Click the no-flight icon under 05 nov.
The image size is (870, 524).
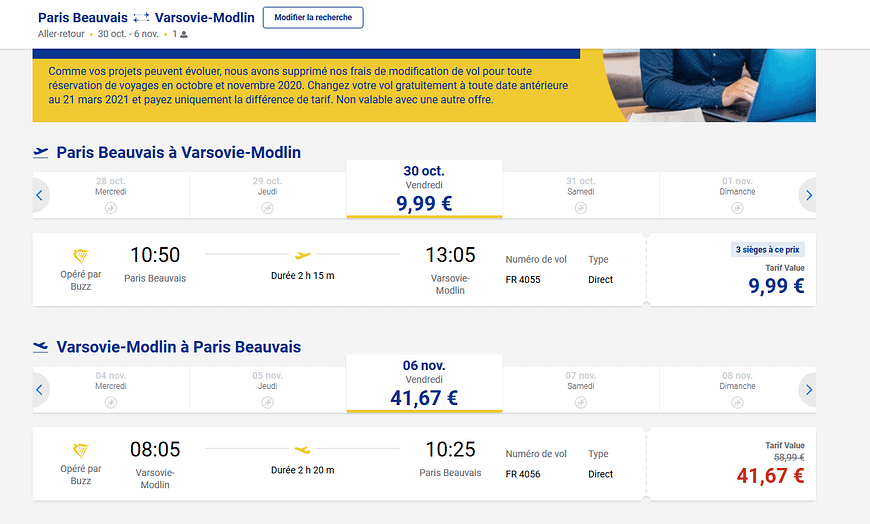point(267,402)
